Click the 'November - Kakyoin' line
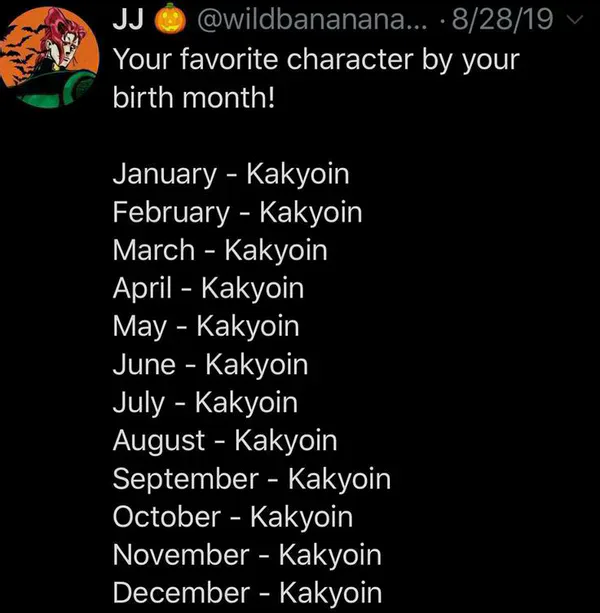This screenshot has width=600, height=613. pyautogui.click(x=247, y=554)
